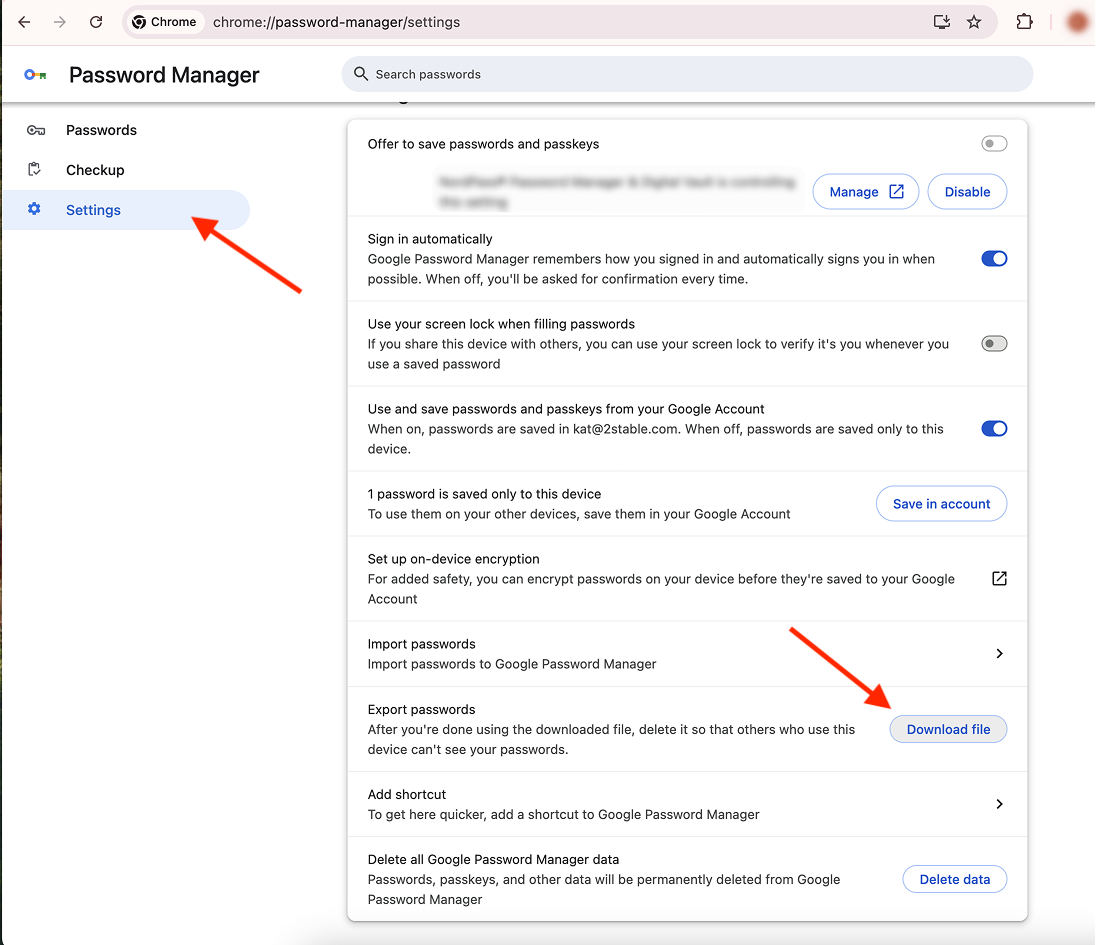The width and height of the screenshot is (1096, 945).
Task: Disable 'Sign in automatically'
Action: [993, 258]
